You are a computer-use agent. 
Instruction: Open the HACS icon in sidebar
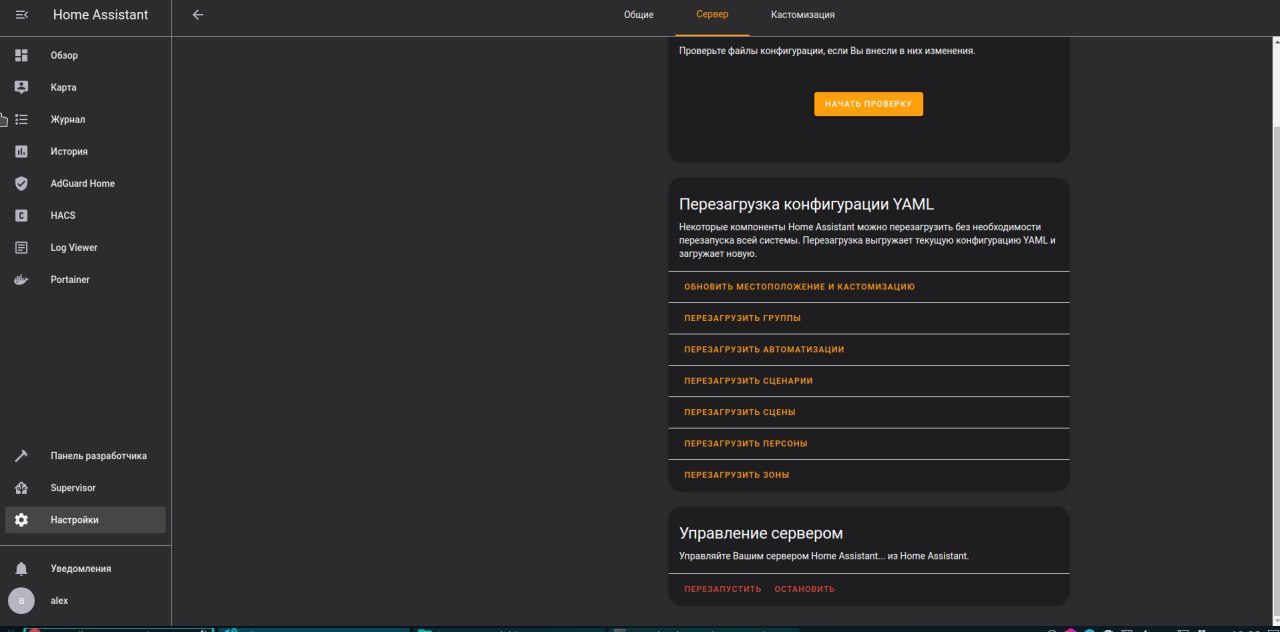coord(21,215)
